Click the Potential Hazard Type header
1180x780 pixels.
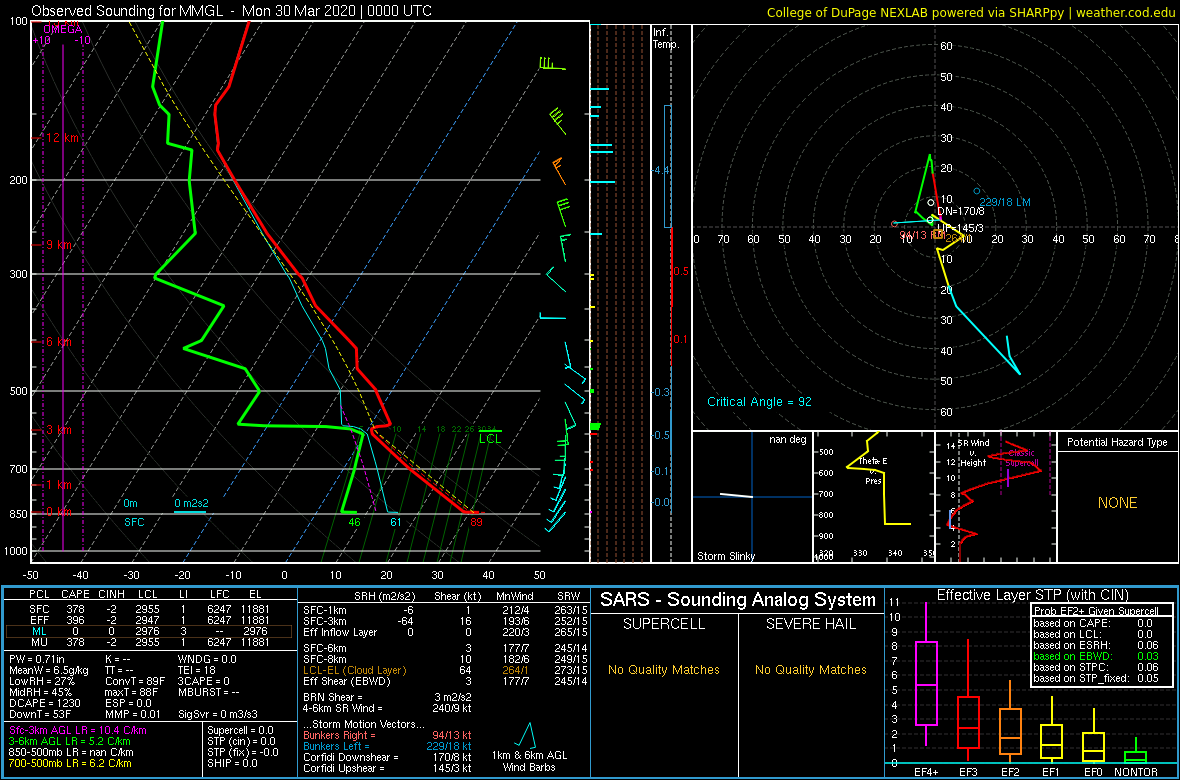click(x=1118, y=442)
